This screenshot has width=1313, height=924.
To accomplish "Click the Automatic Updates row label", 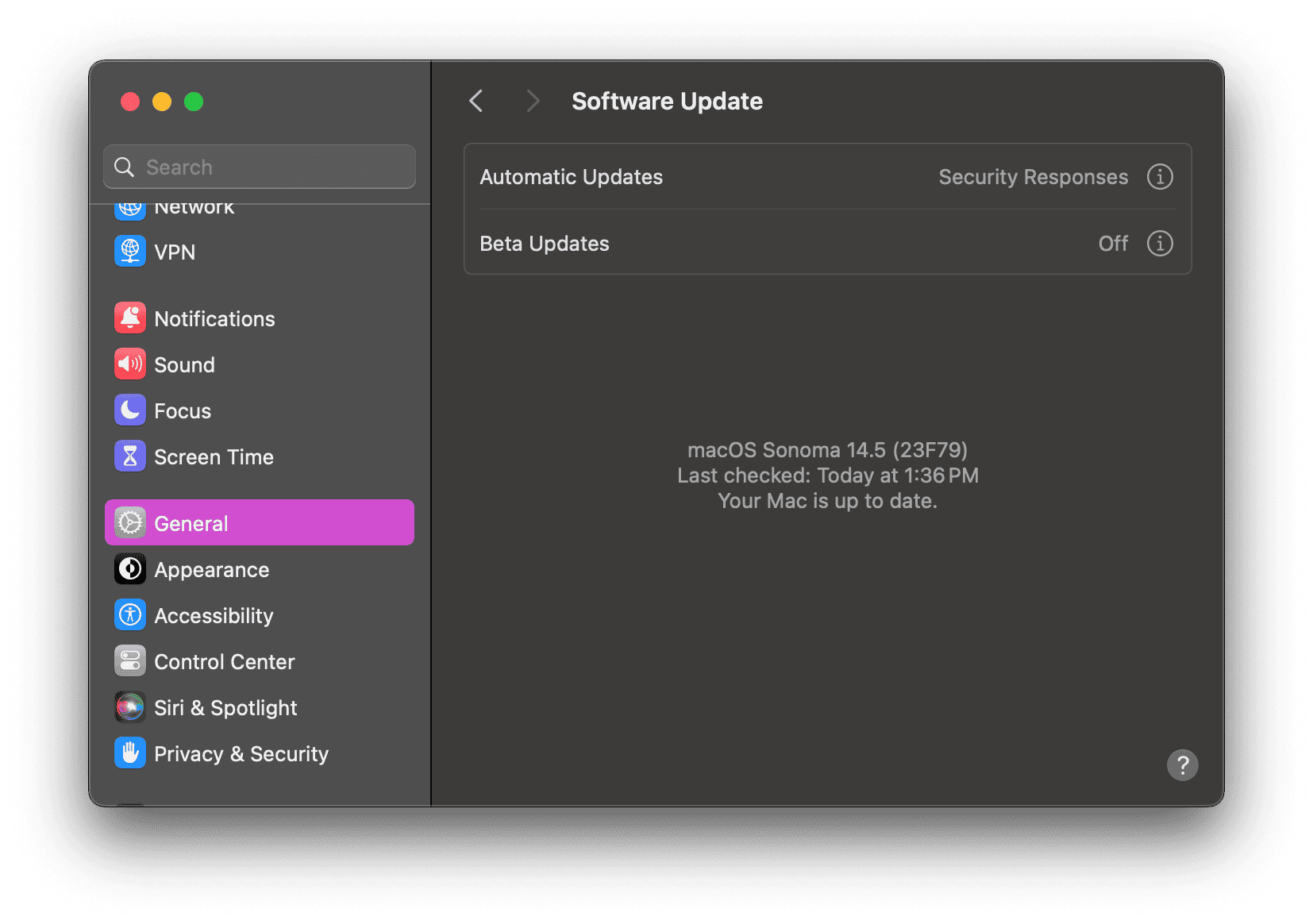I will [x=571, y=177].
